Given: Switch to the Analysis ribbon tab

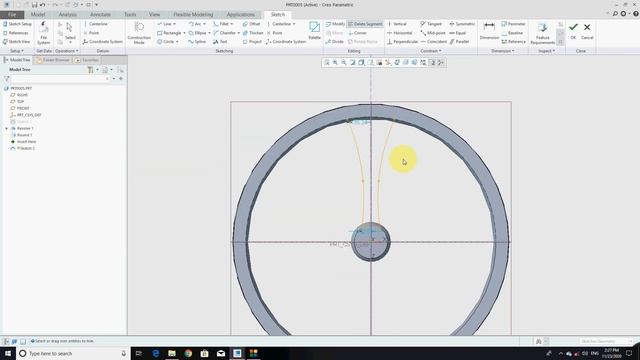Looking at the screenshot, I should [68, 14].
